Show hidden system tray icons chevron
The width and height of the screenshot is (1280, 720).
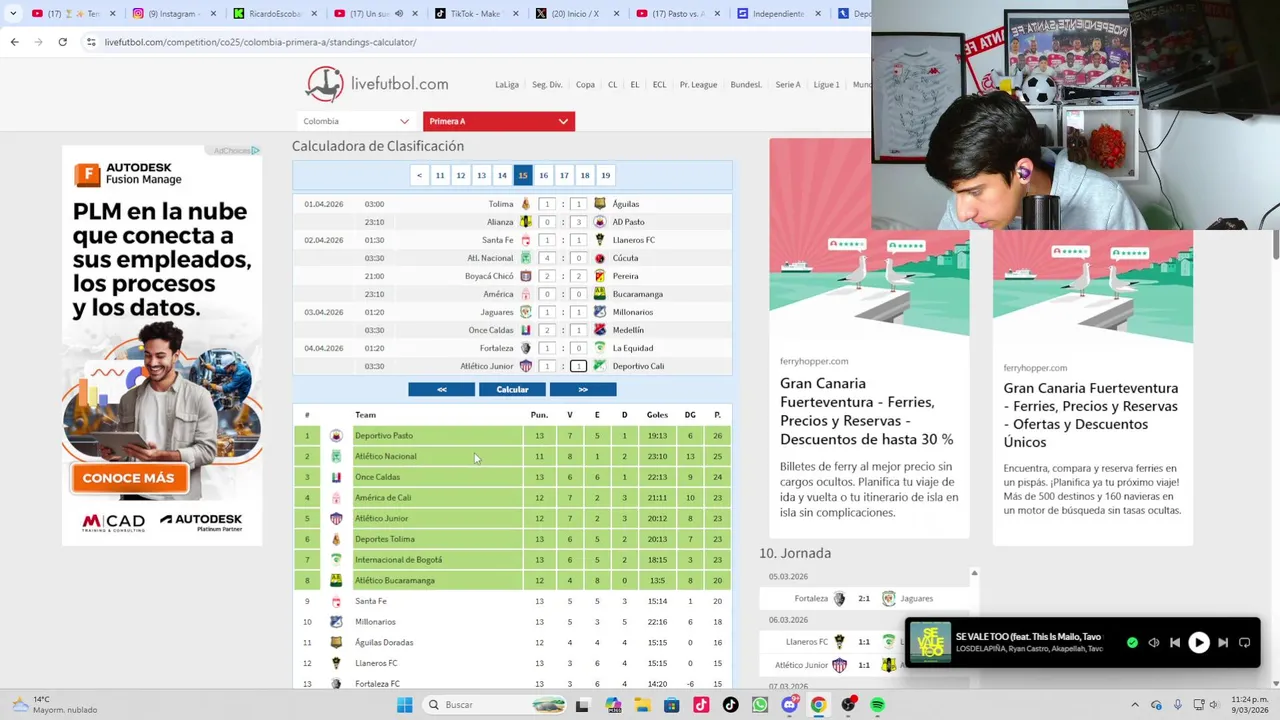point(1135,705)
